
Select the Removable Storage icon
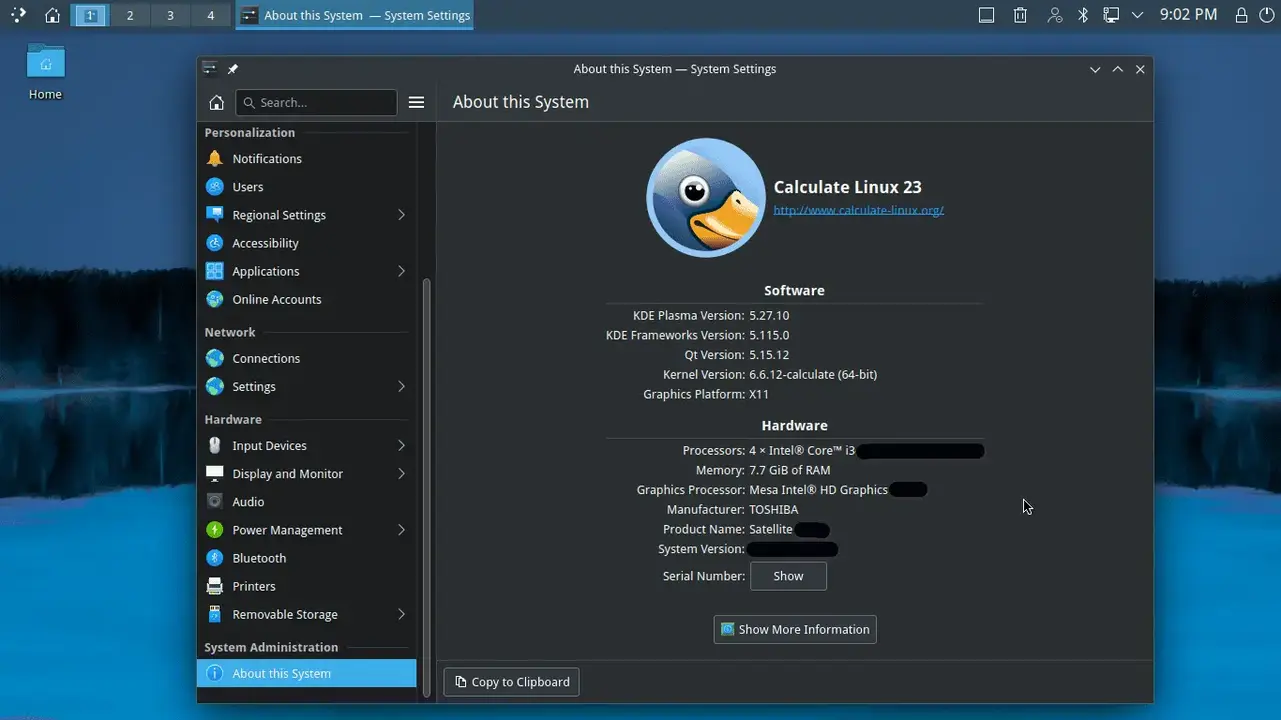[214, 614]
